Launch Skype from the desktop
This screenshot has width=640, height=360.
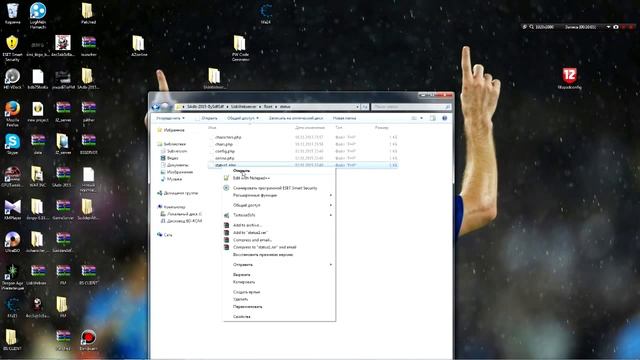pyautogui.click(x=12, y=144)
